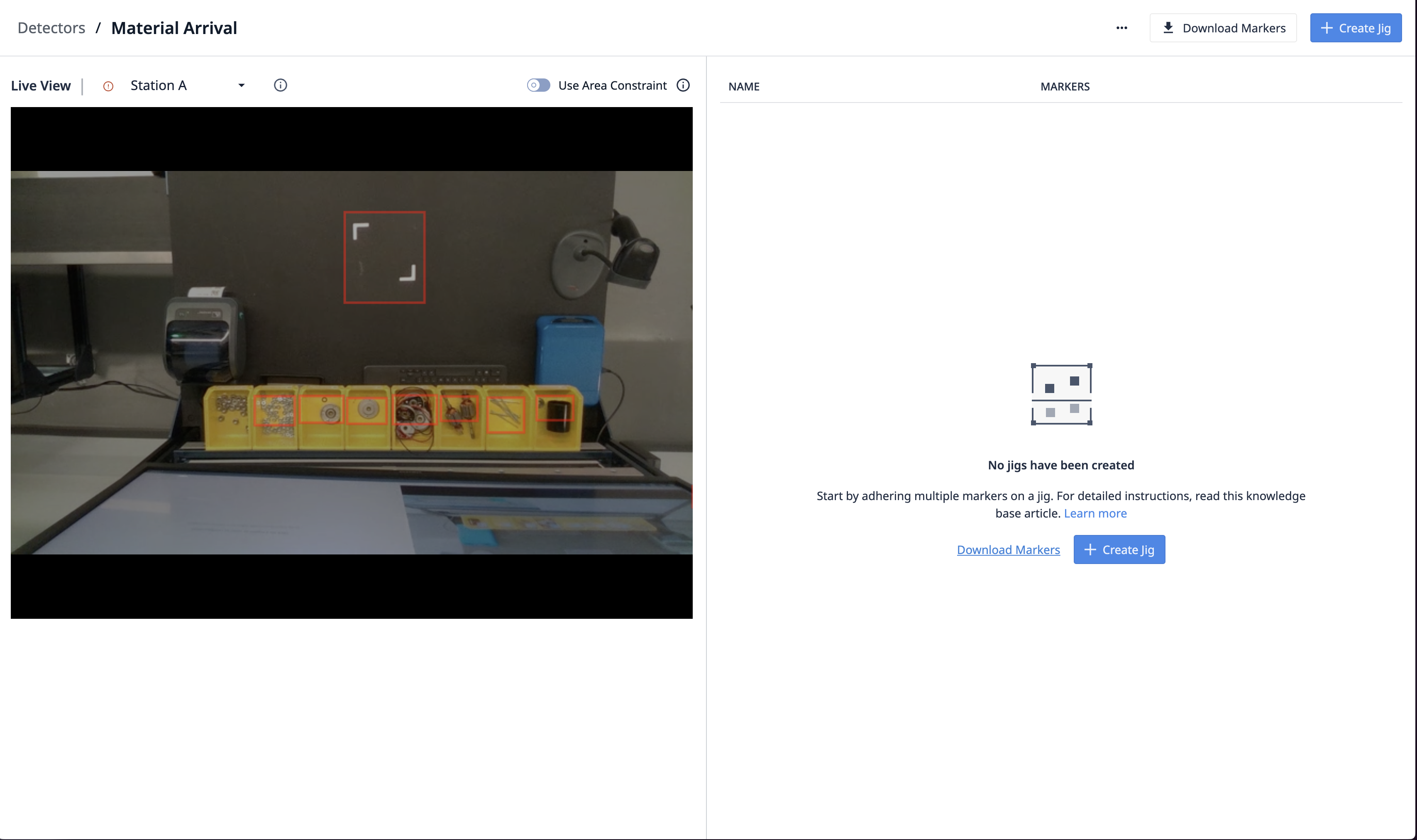Click the Live View label
This screenshot has height=840, width=1417.
[x=41, y=85]
